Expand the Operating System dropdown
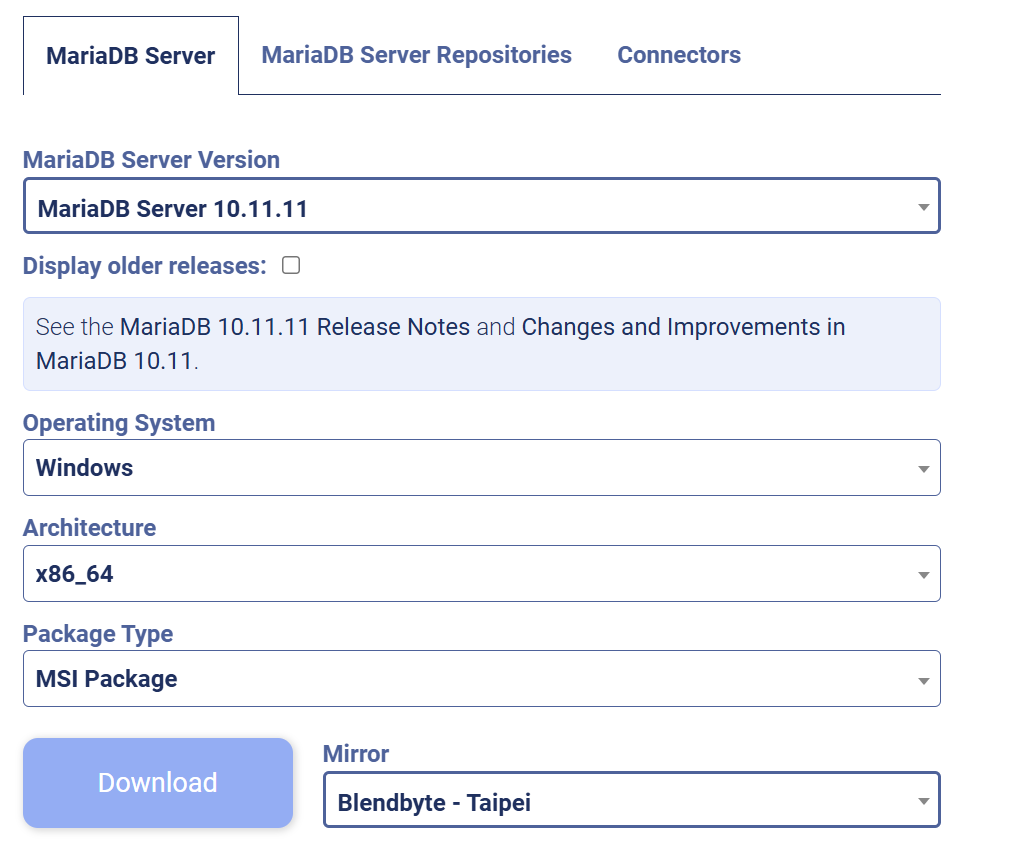 [x=482, y=467]
